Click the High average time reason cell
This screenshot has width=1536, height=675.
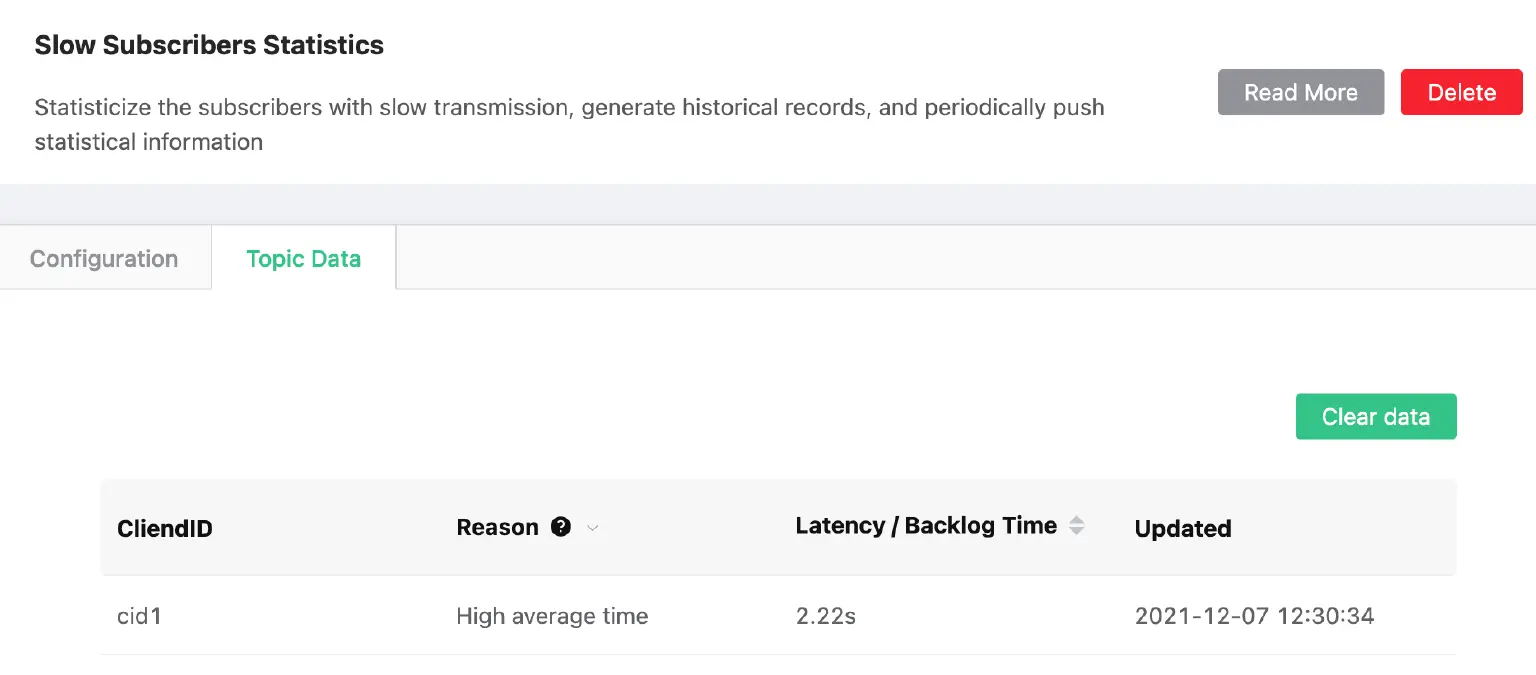click(552, 616)
